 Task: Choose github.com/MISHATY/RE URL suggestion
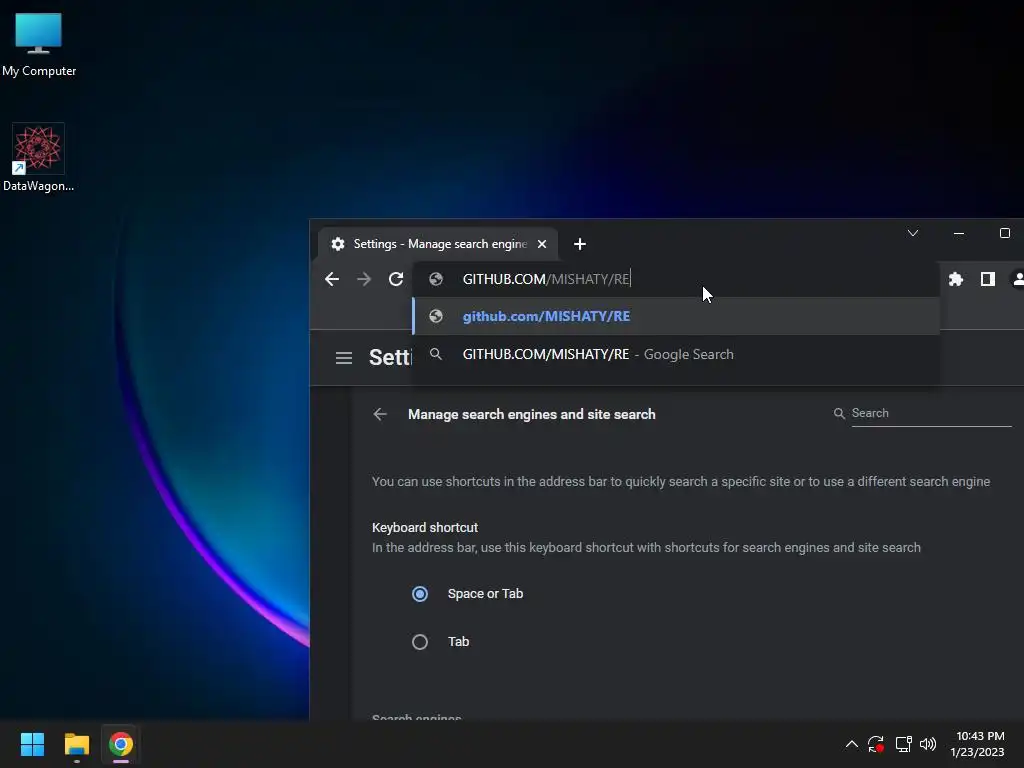pyautogui.click(x=676, y=316)
